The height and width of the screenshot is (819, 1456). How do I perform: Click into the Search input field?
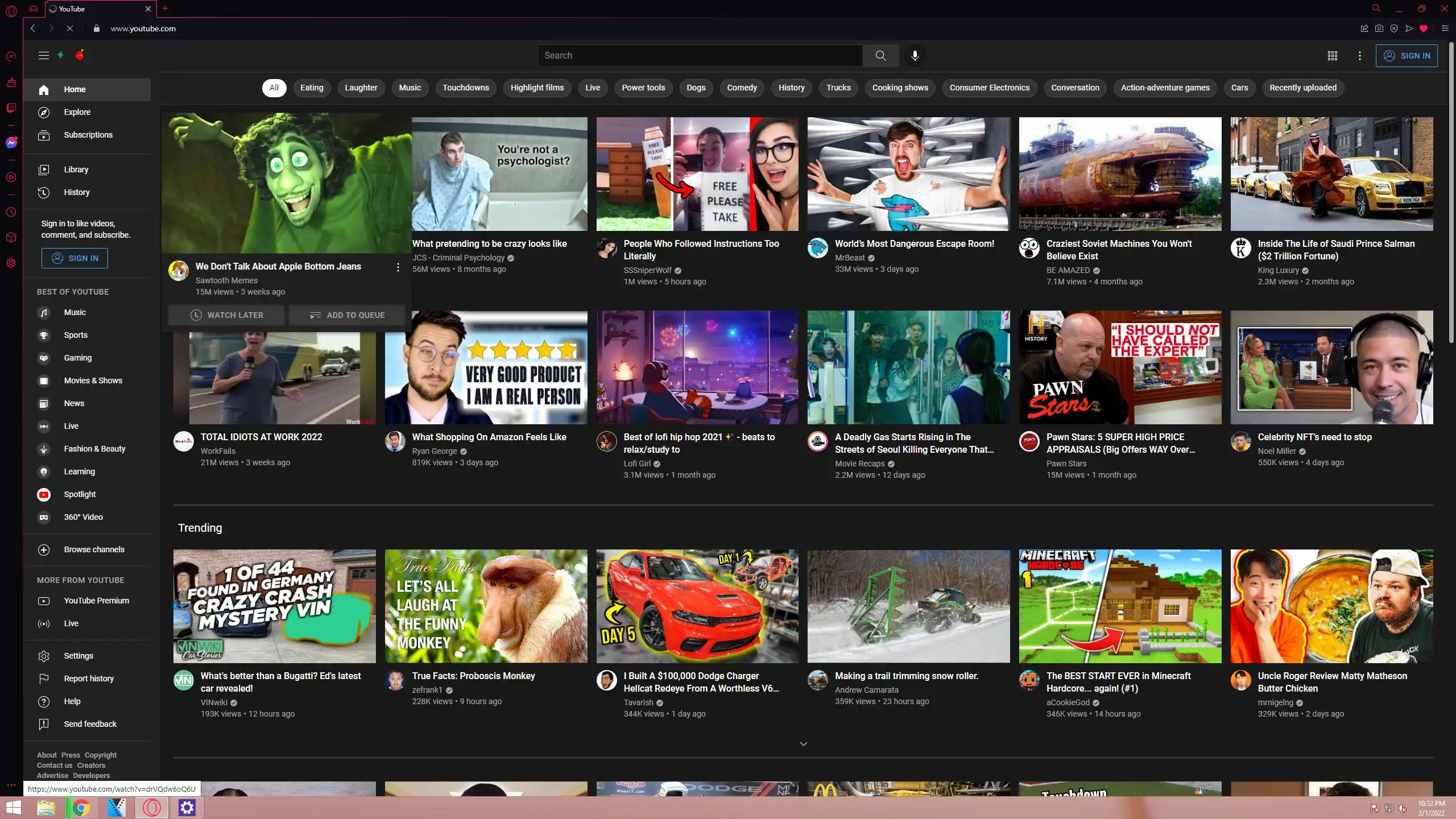tap(700, 55)
